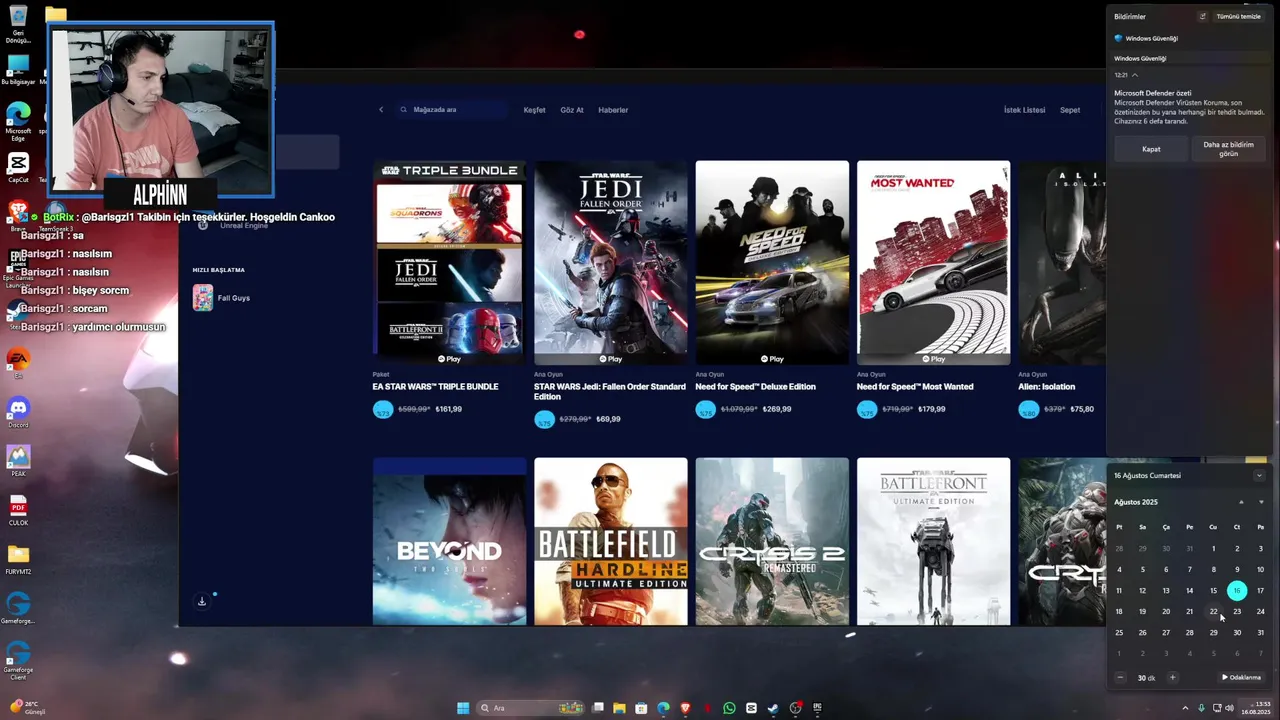The height and width of the screenshot is (720, 1280).
Task: Open the Göz At store tab
Action: [x=572, y=110]
